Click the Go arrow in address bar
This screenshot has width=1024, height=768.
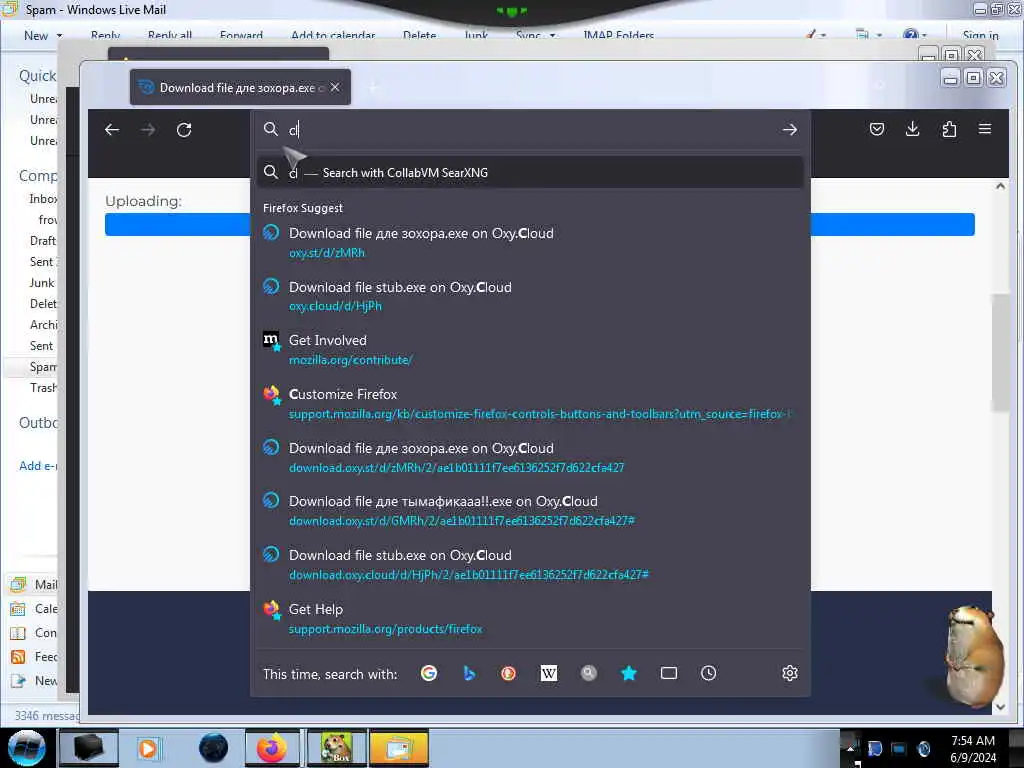tap(790, 130)
